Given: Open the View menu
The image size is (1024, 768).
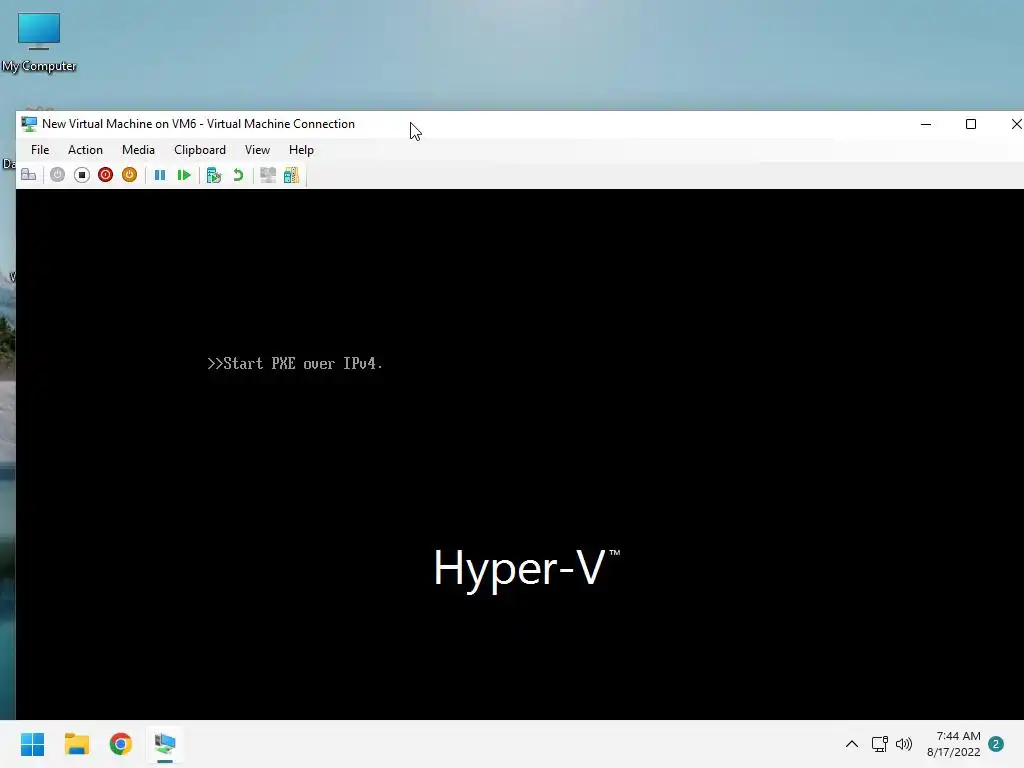Looking at the screenshot, I should coord(257,150).
